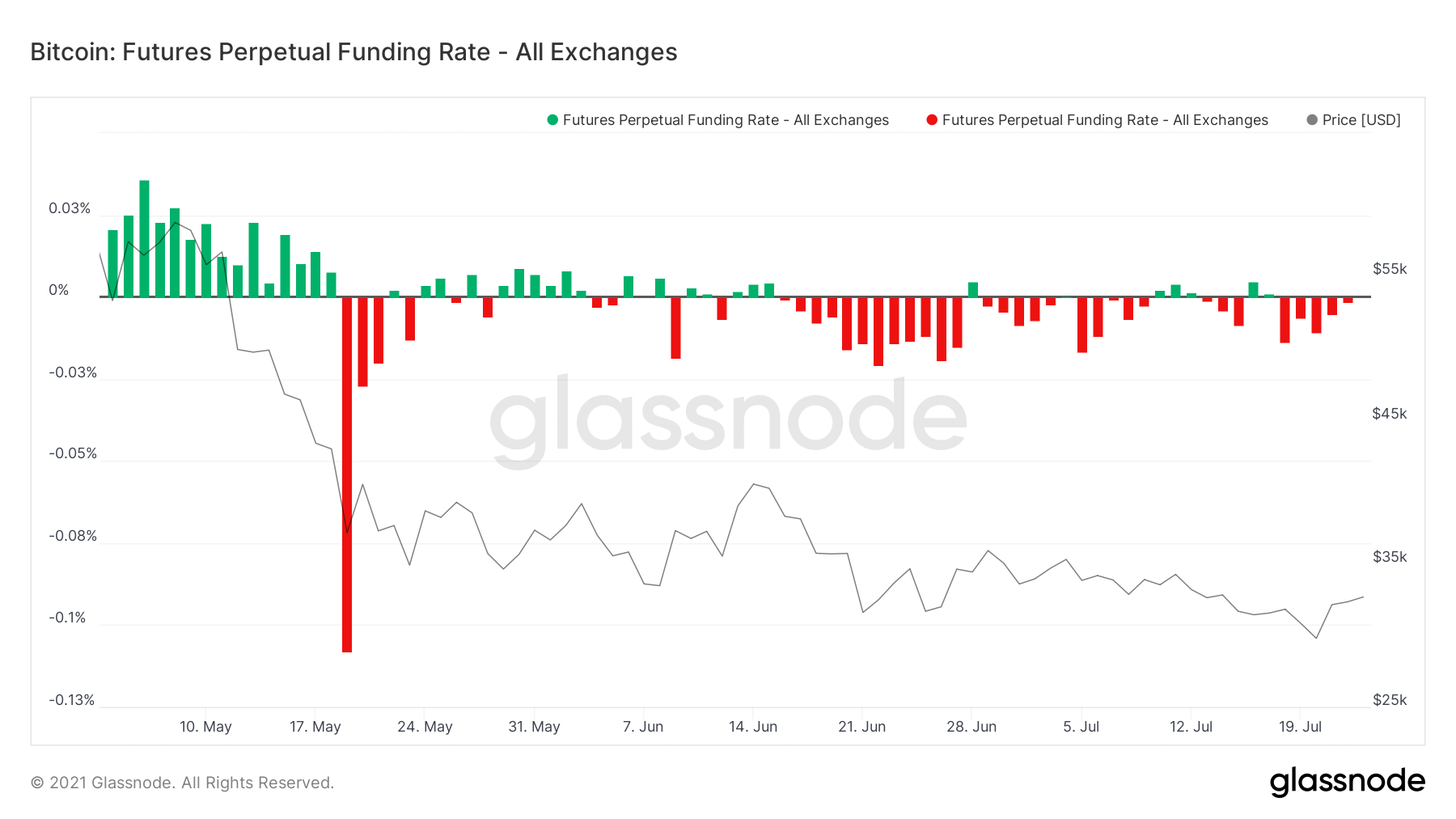
Task: Toggle the legend label beside the red dot
Action: pyautogui.click(x=1104, y=120)
